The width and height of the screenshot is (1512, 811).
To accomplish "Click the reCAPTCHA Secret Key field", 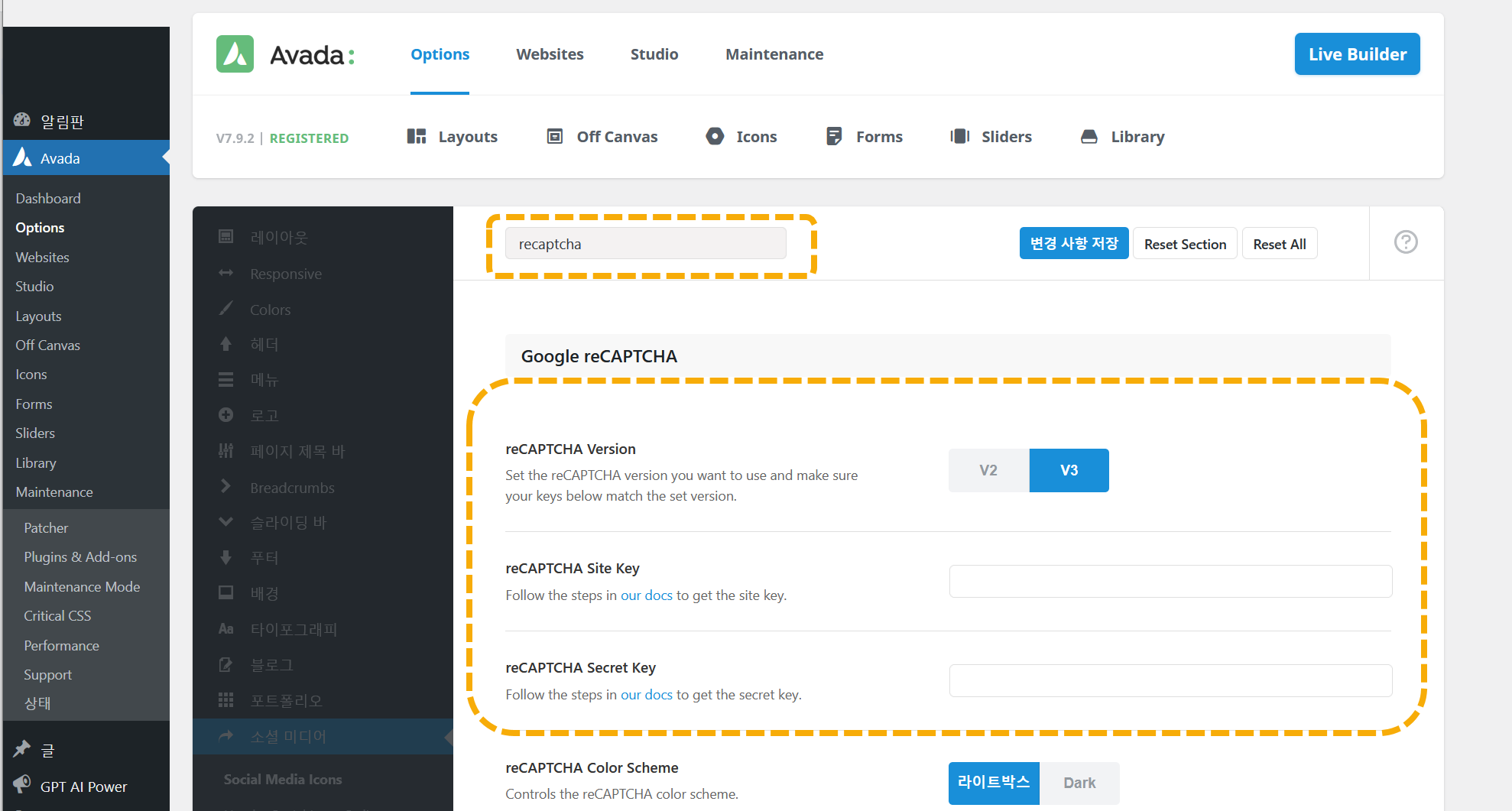I will coord(1170,680).
